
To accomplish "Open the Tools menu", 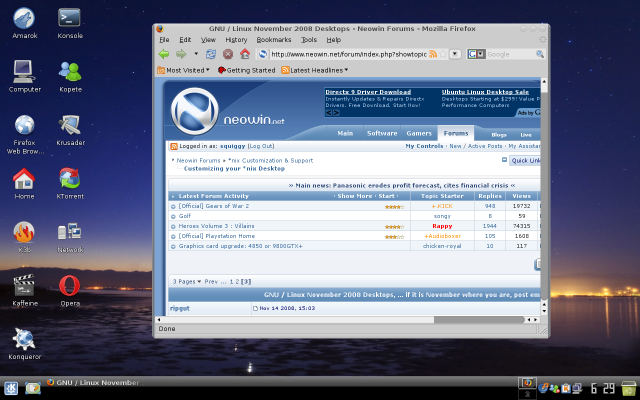I will (x=309, y=40).
